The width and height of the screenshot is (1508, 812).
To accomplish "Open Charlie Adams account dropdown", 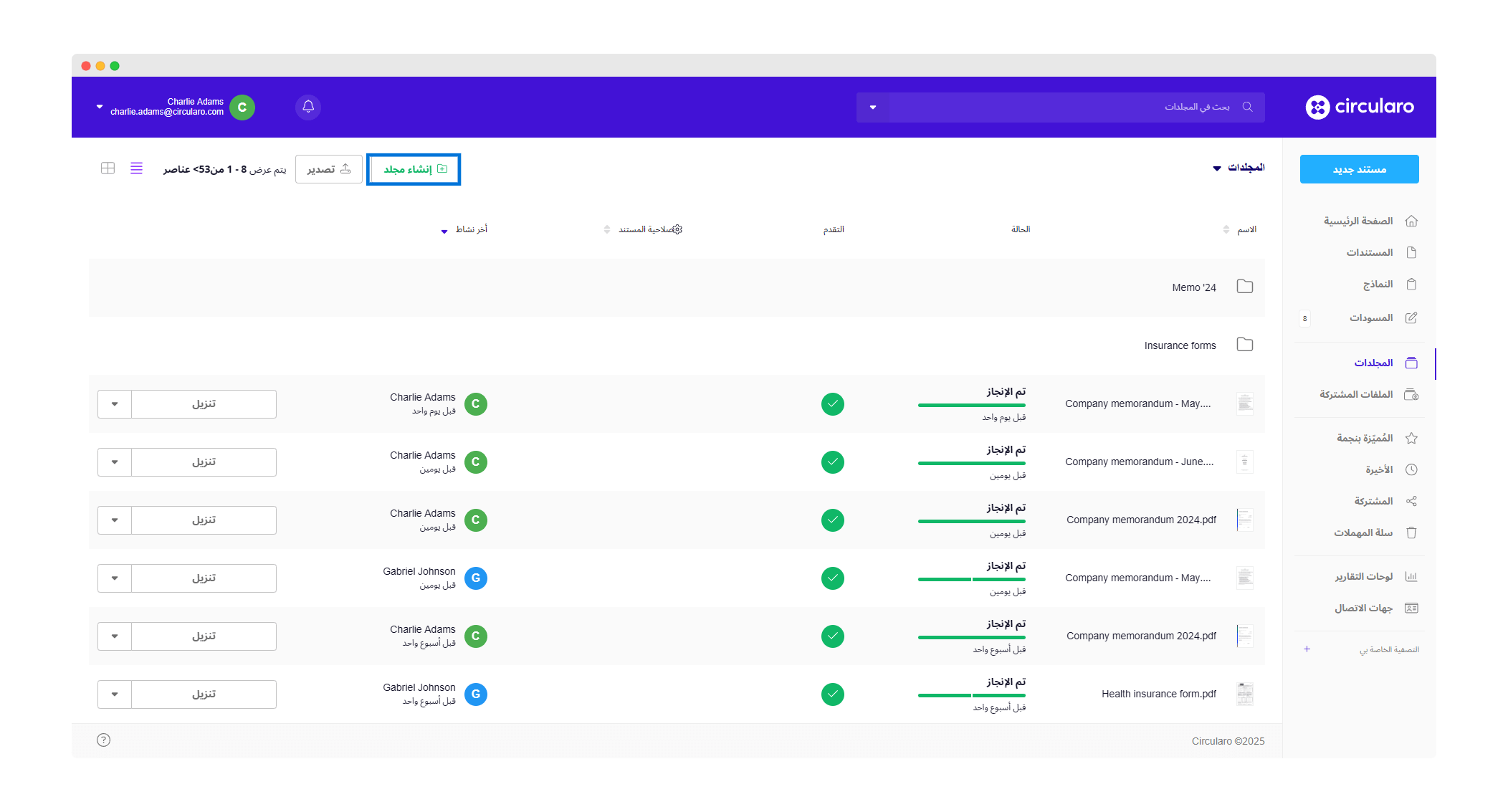I will pyautogui.click(x=100, y=107).
